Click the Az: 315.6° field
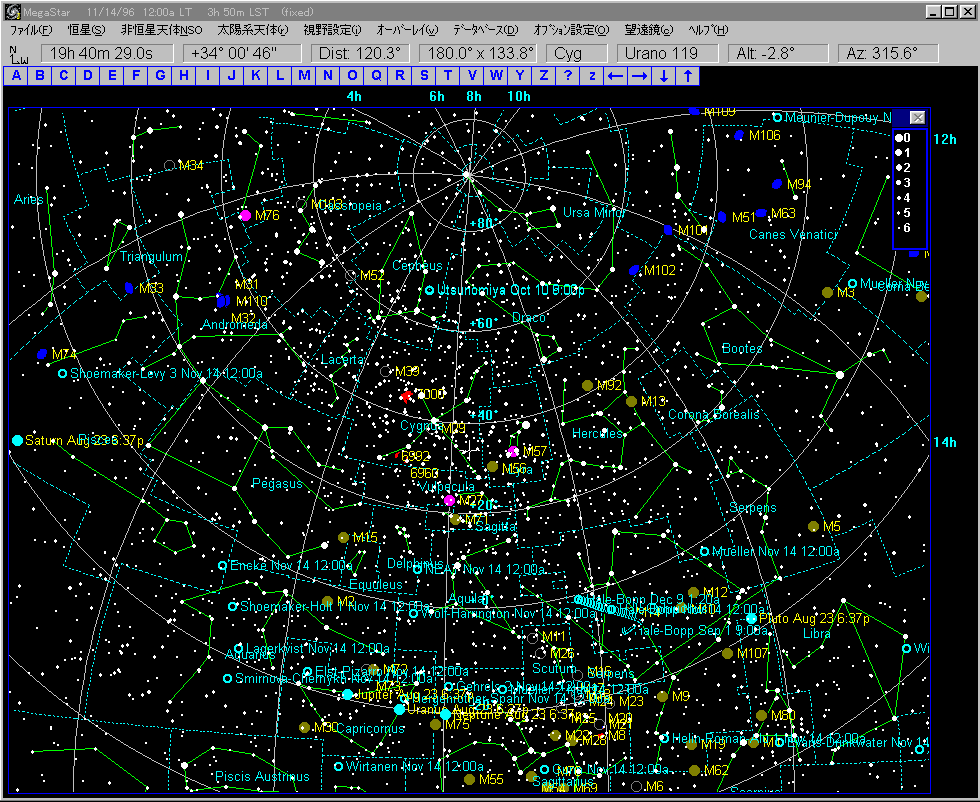The width and height of the screenshot is (980, 802). coord(888,54)
